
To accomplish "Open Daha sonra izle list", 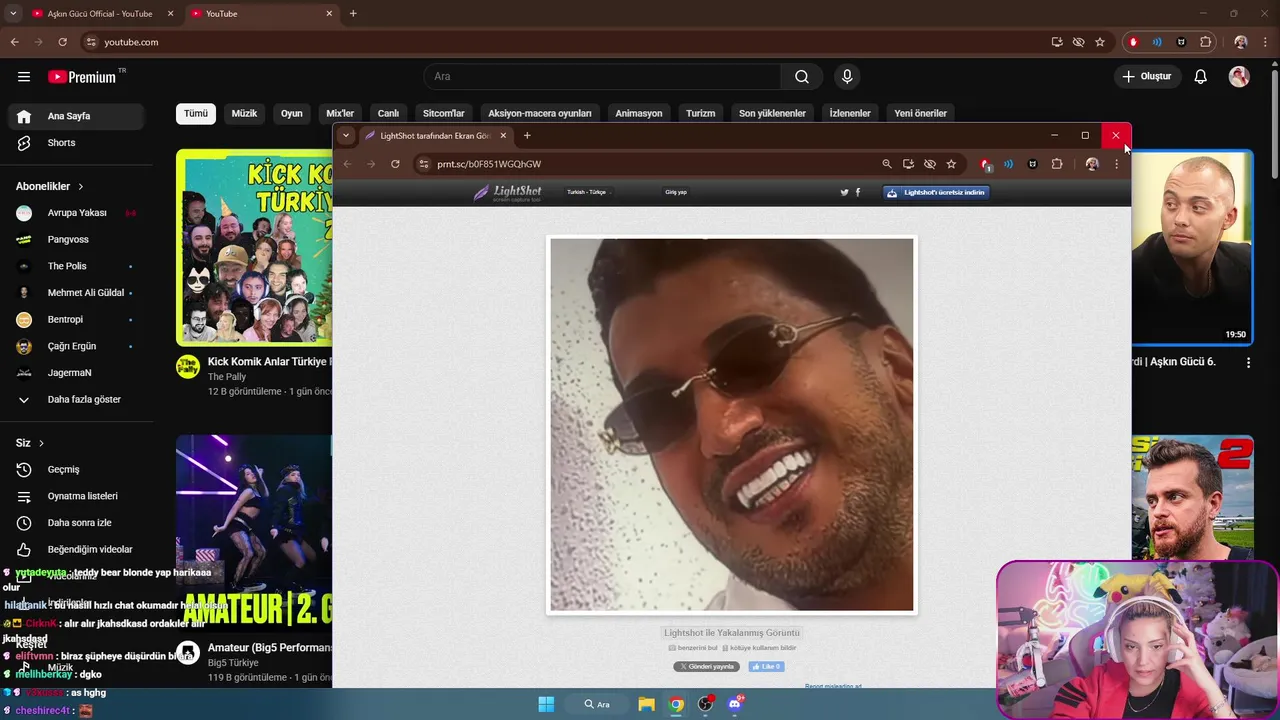I will (x=76, y=523).
